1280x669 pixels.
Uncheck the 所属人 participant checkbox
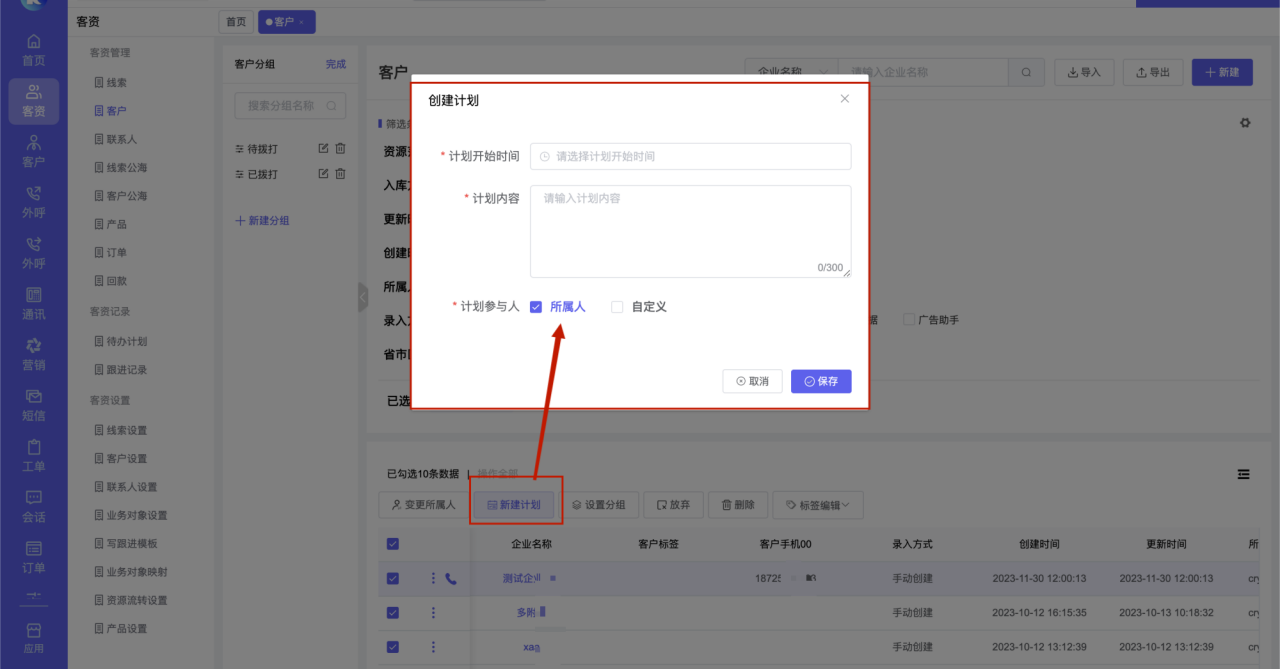(x=536, y=307)
